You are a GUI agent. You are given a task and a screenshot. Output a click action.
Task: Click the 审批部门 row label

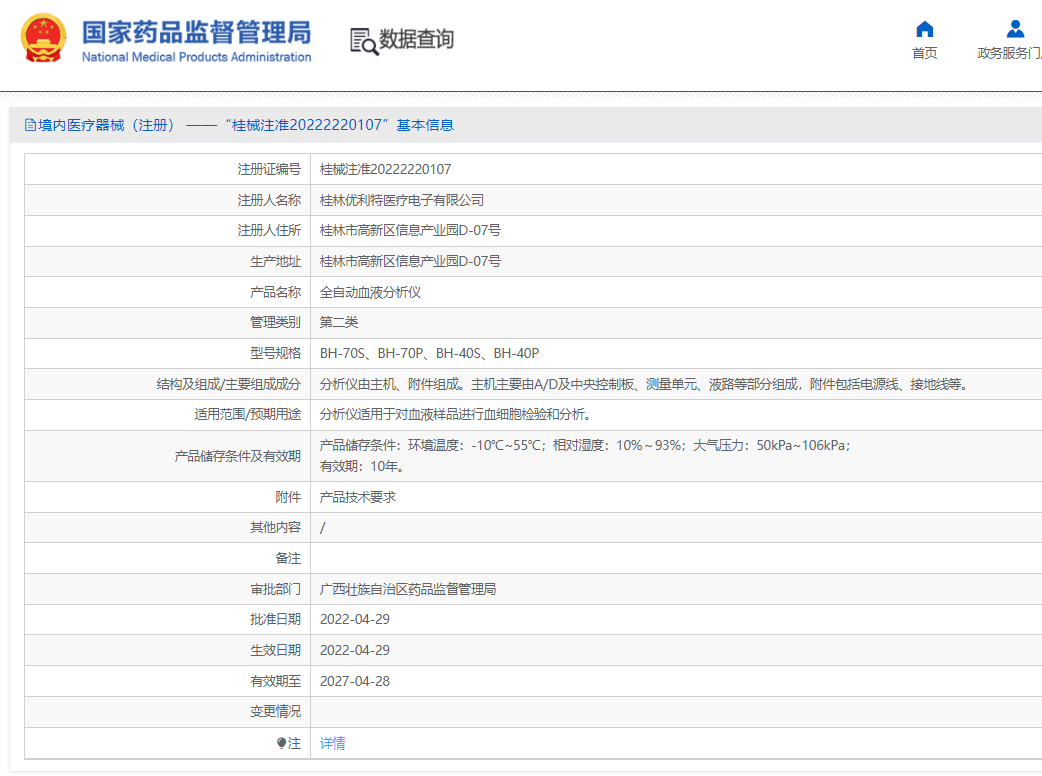(275, 589)
